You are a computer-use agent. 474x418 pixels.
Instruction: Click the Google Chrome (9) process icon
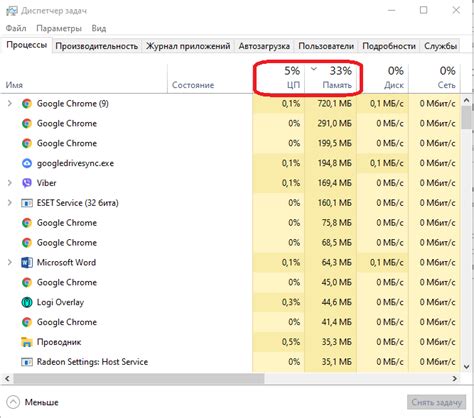(x=27, y=104)
